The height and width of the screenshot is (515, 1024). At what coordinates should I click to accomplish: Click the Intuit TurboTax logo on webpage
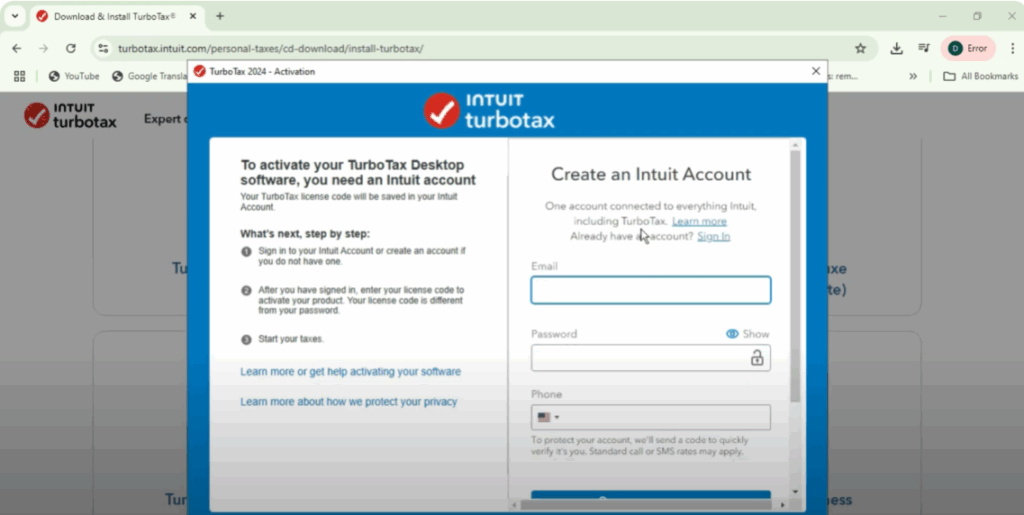(x=71, y=116)
